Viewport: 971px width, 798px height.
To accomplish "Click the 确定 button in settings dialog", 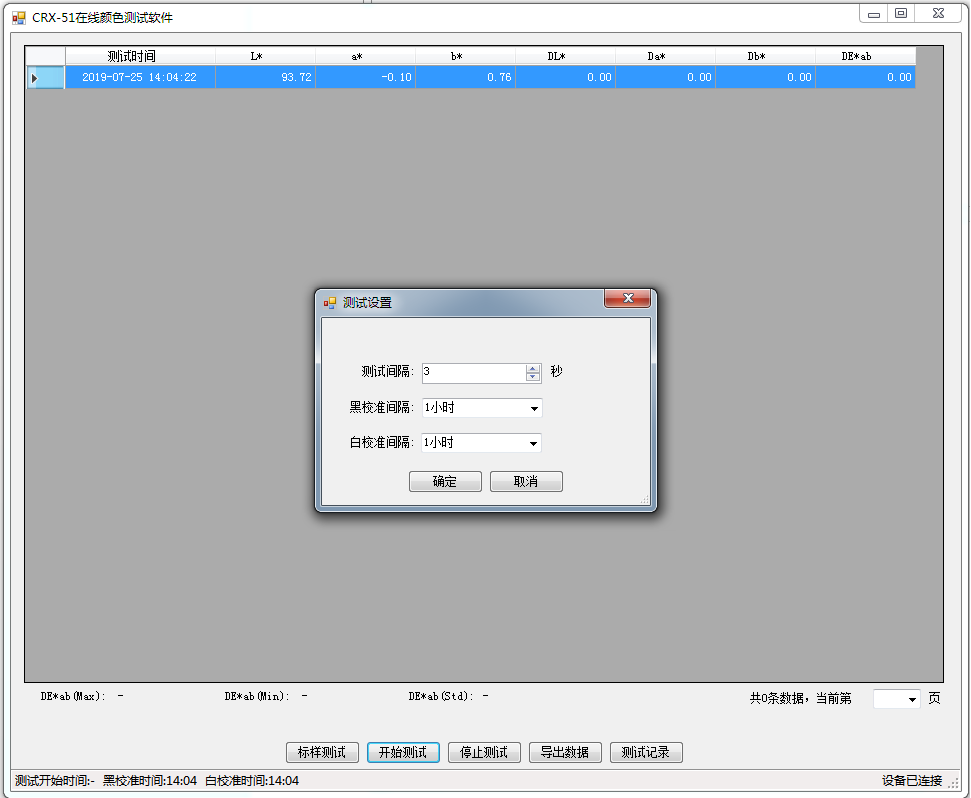I will pyautogui.click(x=445, y=482).
